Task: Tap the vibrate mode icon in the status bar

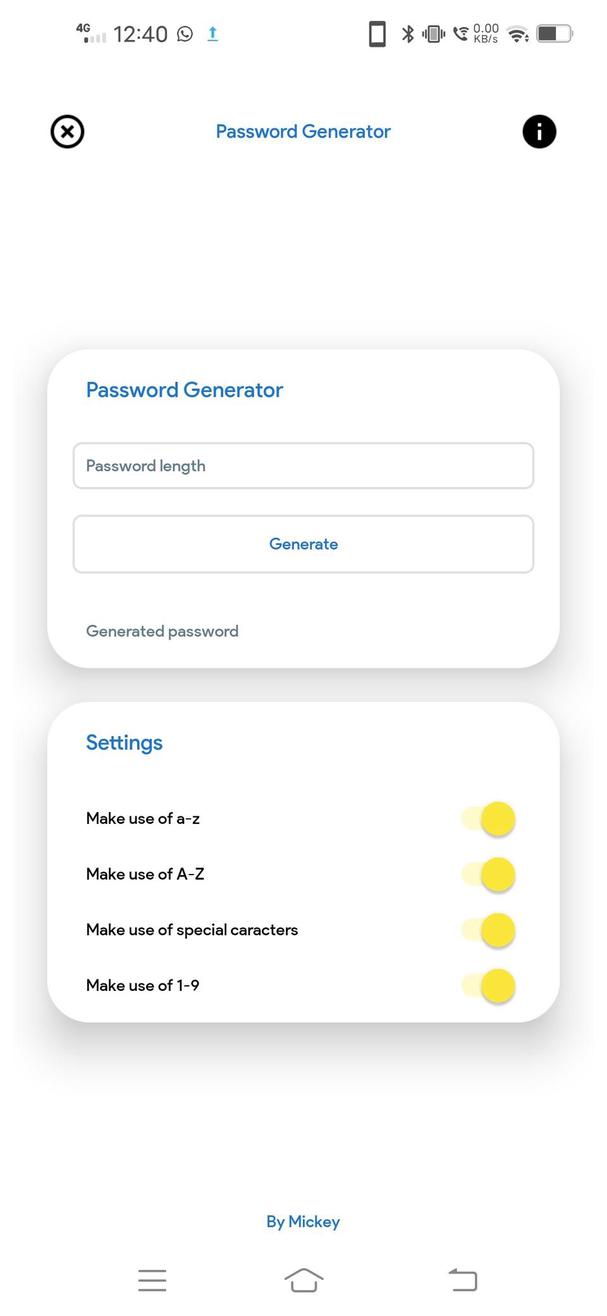Action: click(432, 33)
